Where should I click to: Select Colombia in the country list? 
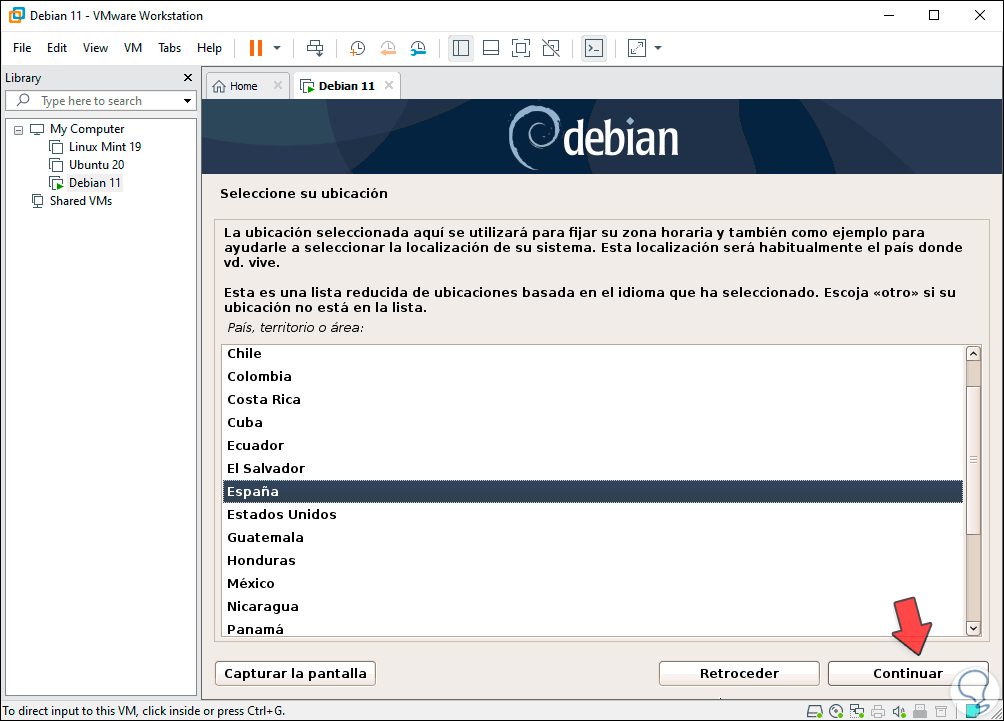593,377
